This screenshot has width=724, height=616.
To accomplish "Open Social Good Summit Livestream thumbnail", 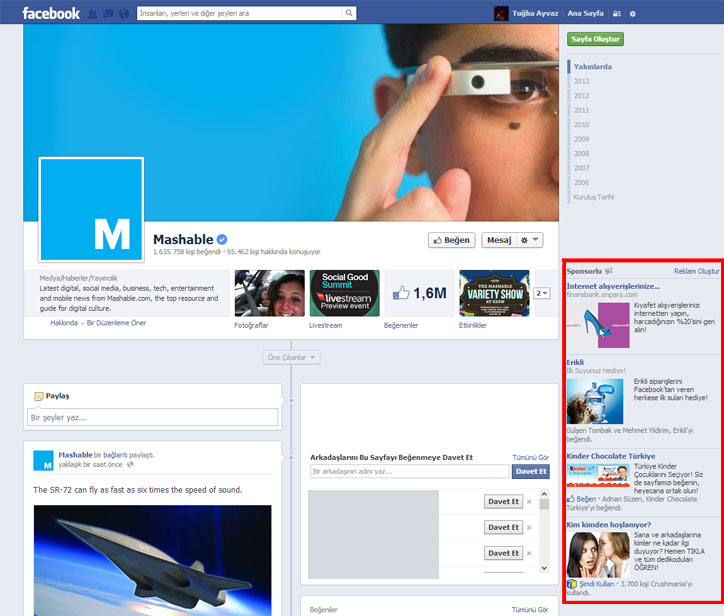I will coord(344,293).
